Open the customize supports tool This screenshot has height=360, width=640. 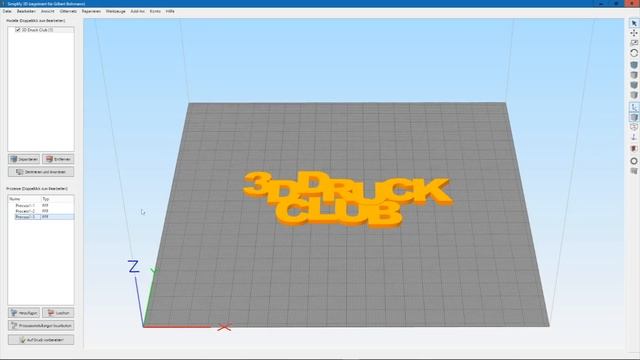pyautogui.click(x=634, y=171)
